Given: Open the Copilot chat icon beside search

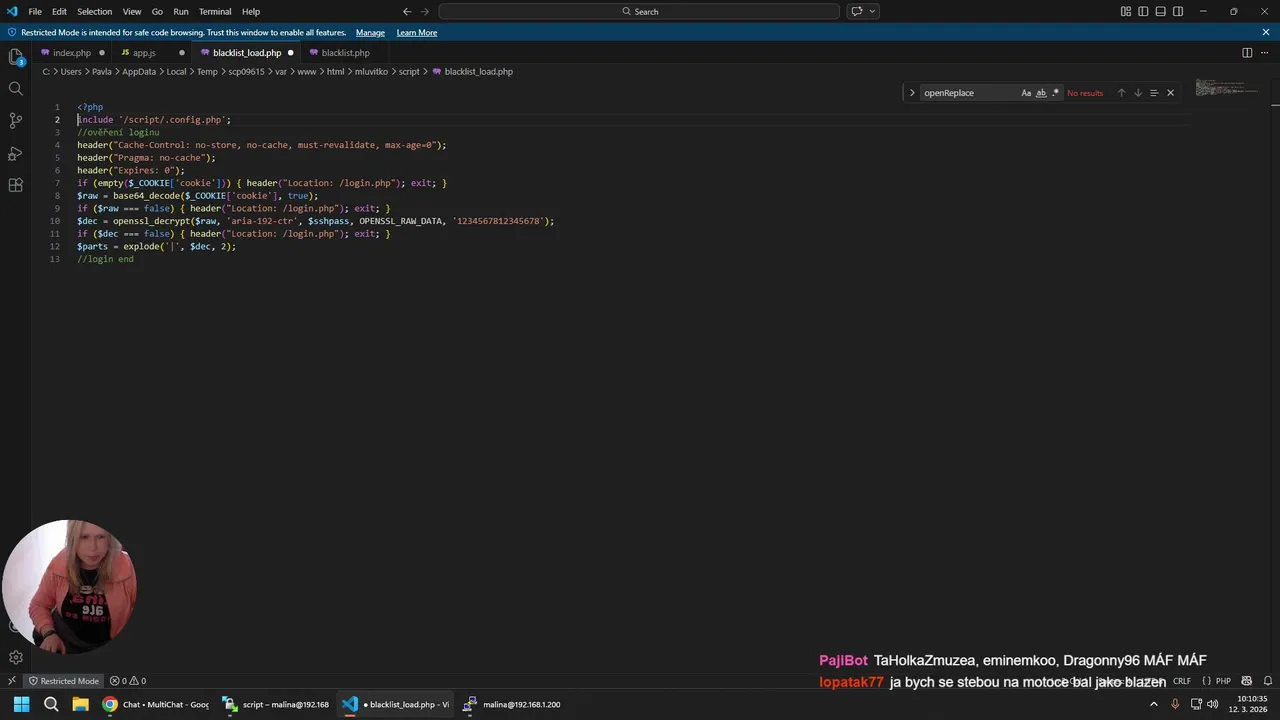Looking at the screenshot, I should [x=857, y=11].
